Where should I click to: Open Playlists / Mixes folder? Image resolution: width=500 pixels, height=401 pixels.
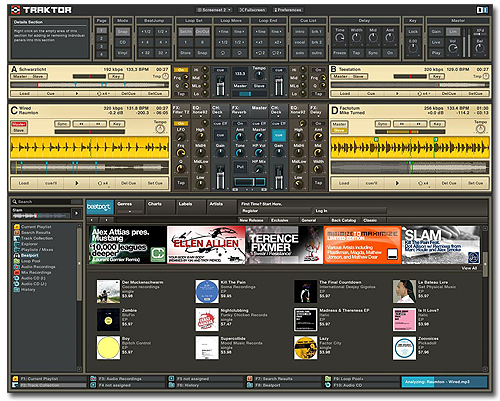pos(16,250)
